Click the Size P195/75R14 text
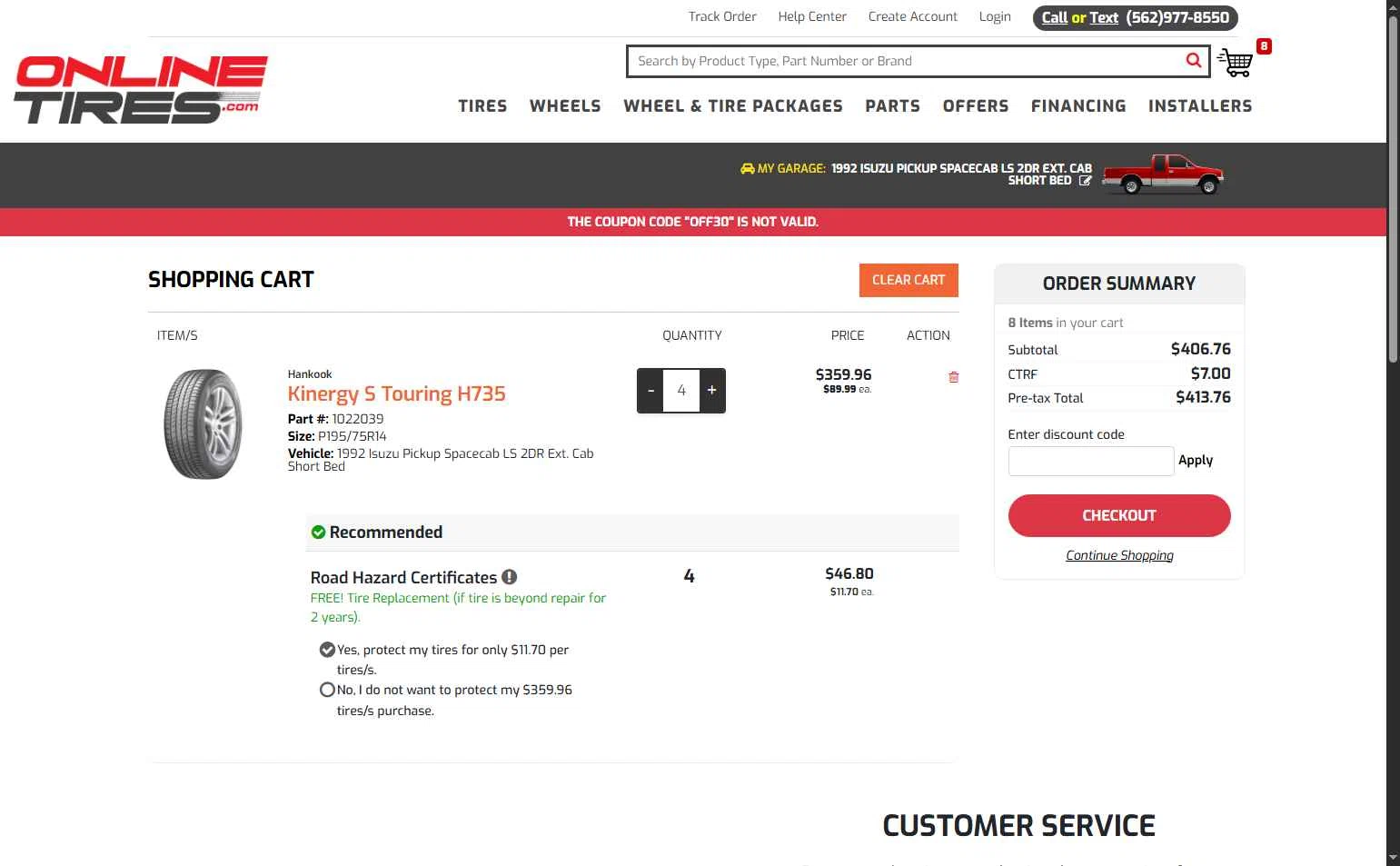 click(x=337, y=436)
